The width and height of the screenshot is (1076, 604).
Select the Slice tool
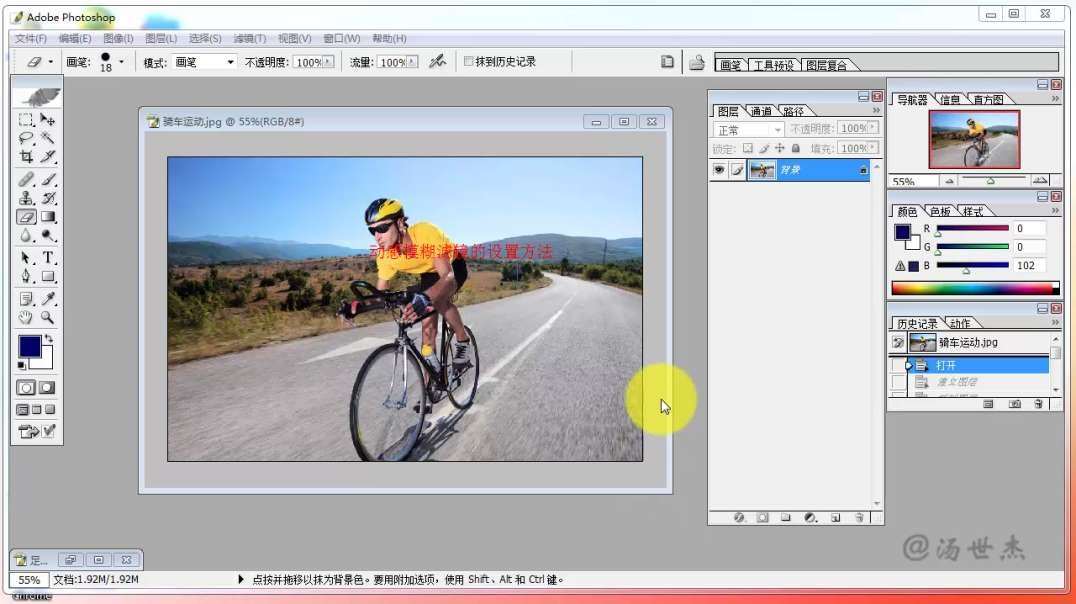coord(47,157)
